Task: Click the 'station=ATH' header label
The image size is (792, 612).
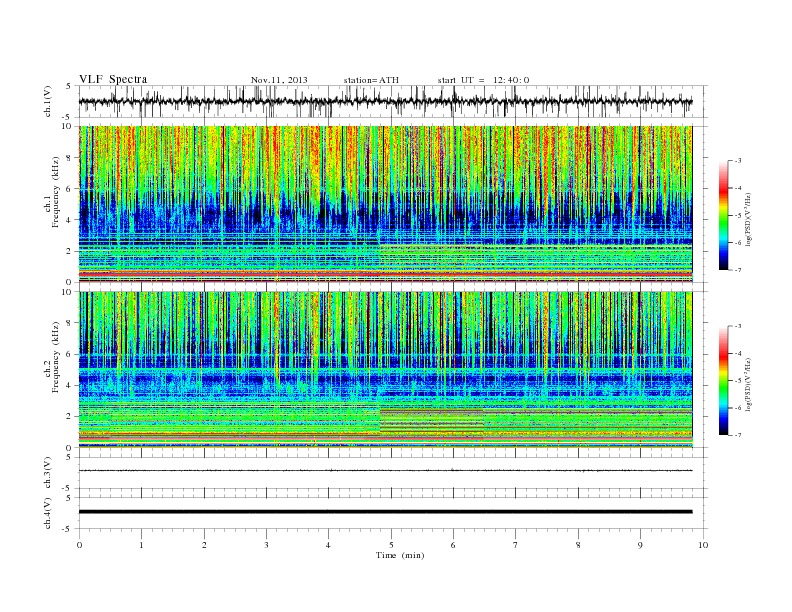Action: [371, 80]
